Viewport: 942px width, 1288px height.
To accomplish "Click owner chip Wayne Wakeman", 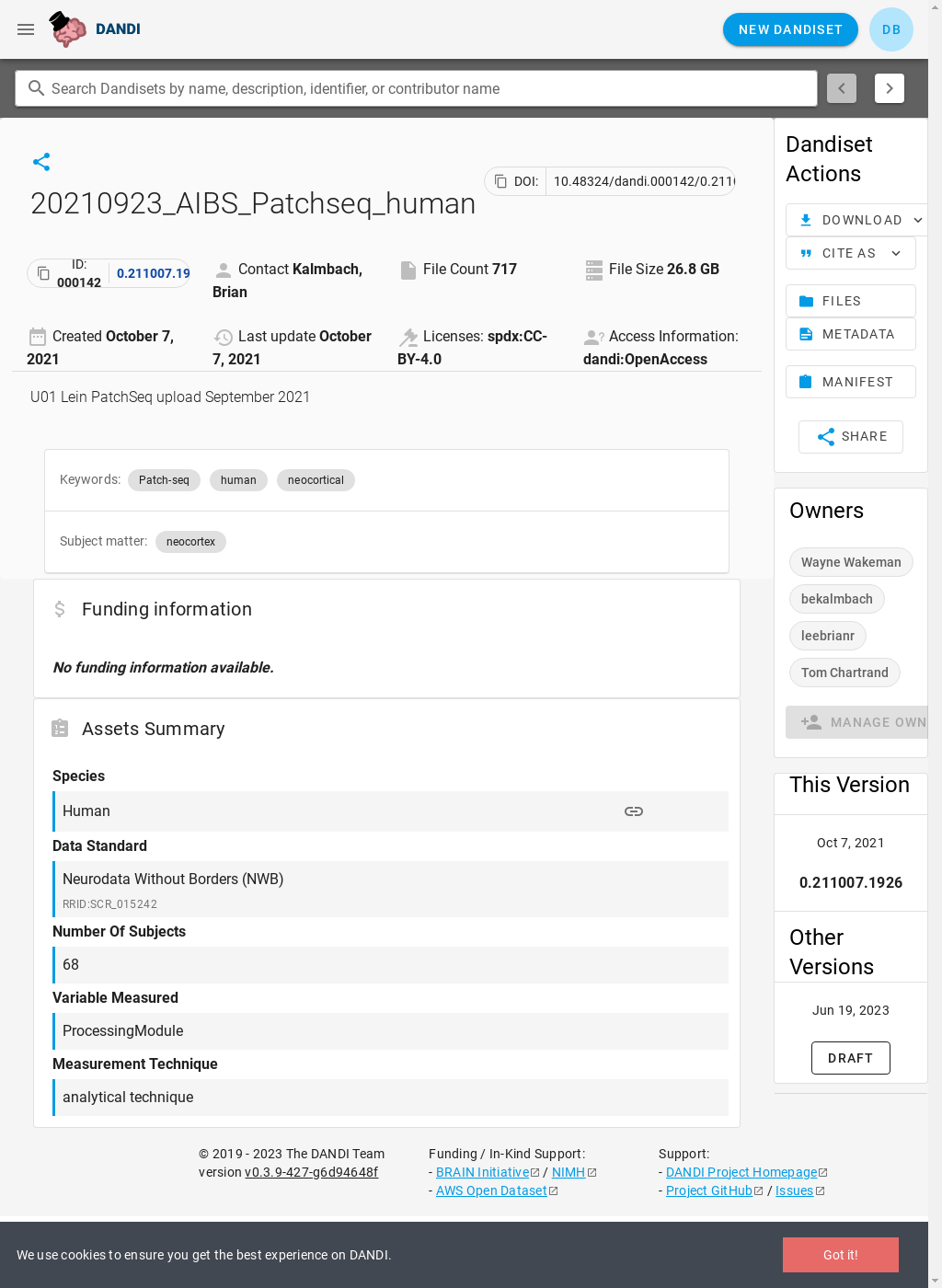I will [x=851, y=562].
